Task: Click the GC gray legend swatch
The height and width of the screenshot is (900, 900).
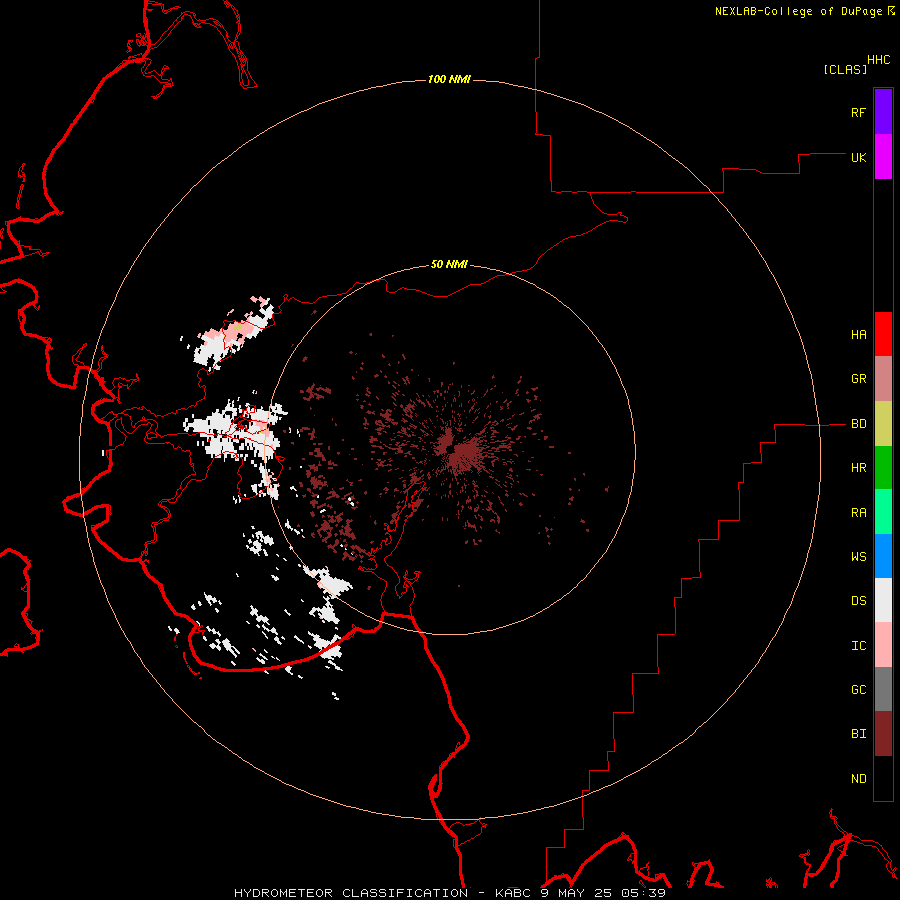Action: point(883,689)
